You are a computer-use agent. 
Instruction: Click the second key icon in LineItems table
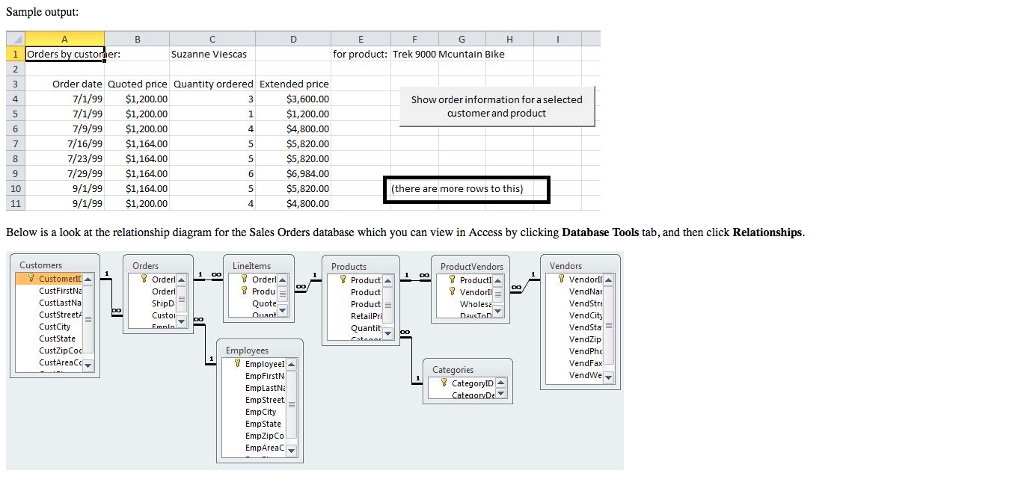pyautogui.click(x=244, y=291)
